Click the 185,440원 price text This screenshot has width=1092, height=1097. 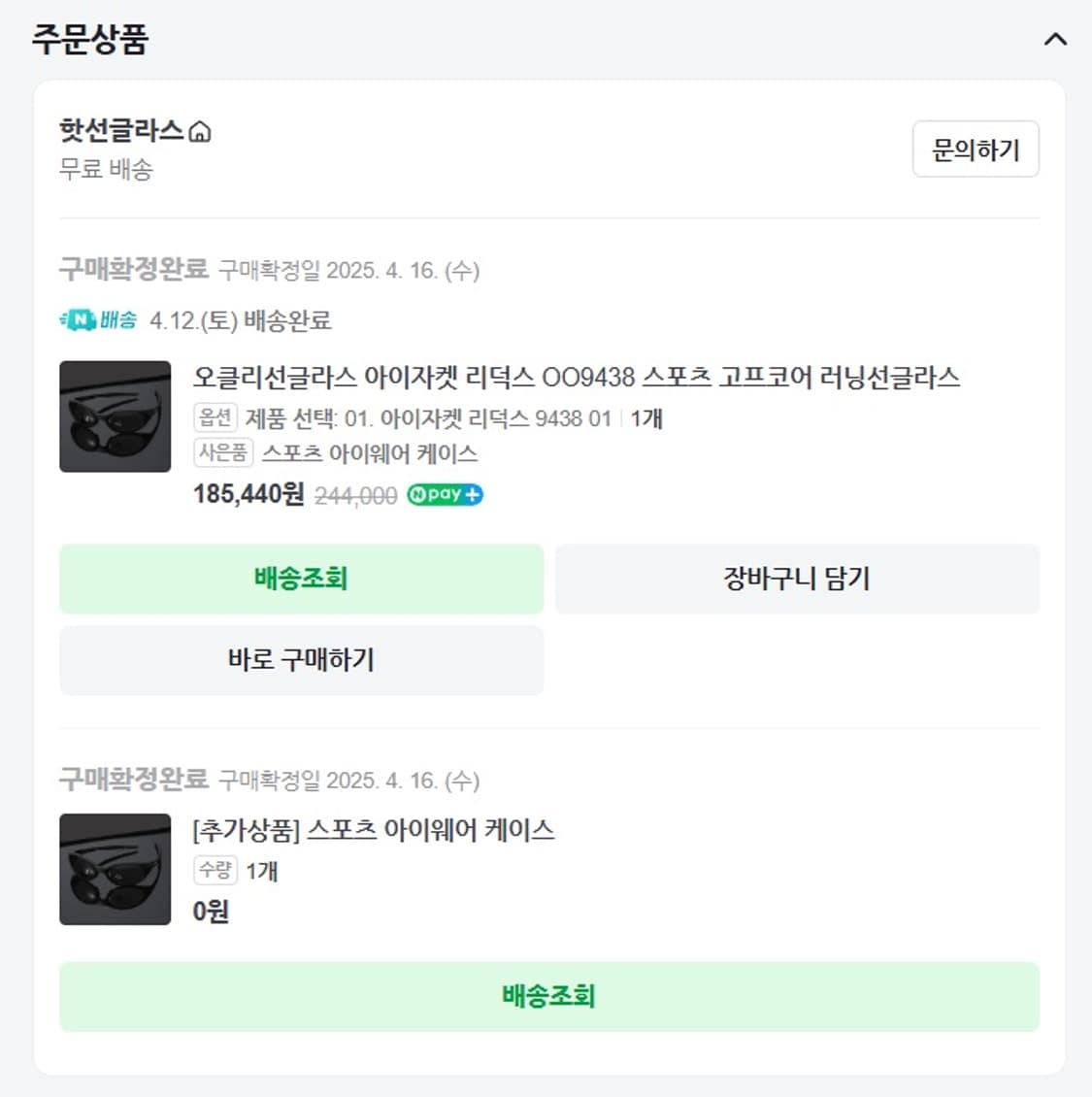coord(248,494)
